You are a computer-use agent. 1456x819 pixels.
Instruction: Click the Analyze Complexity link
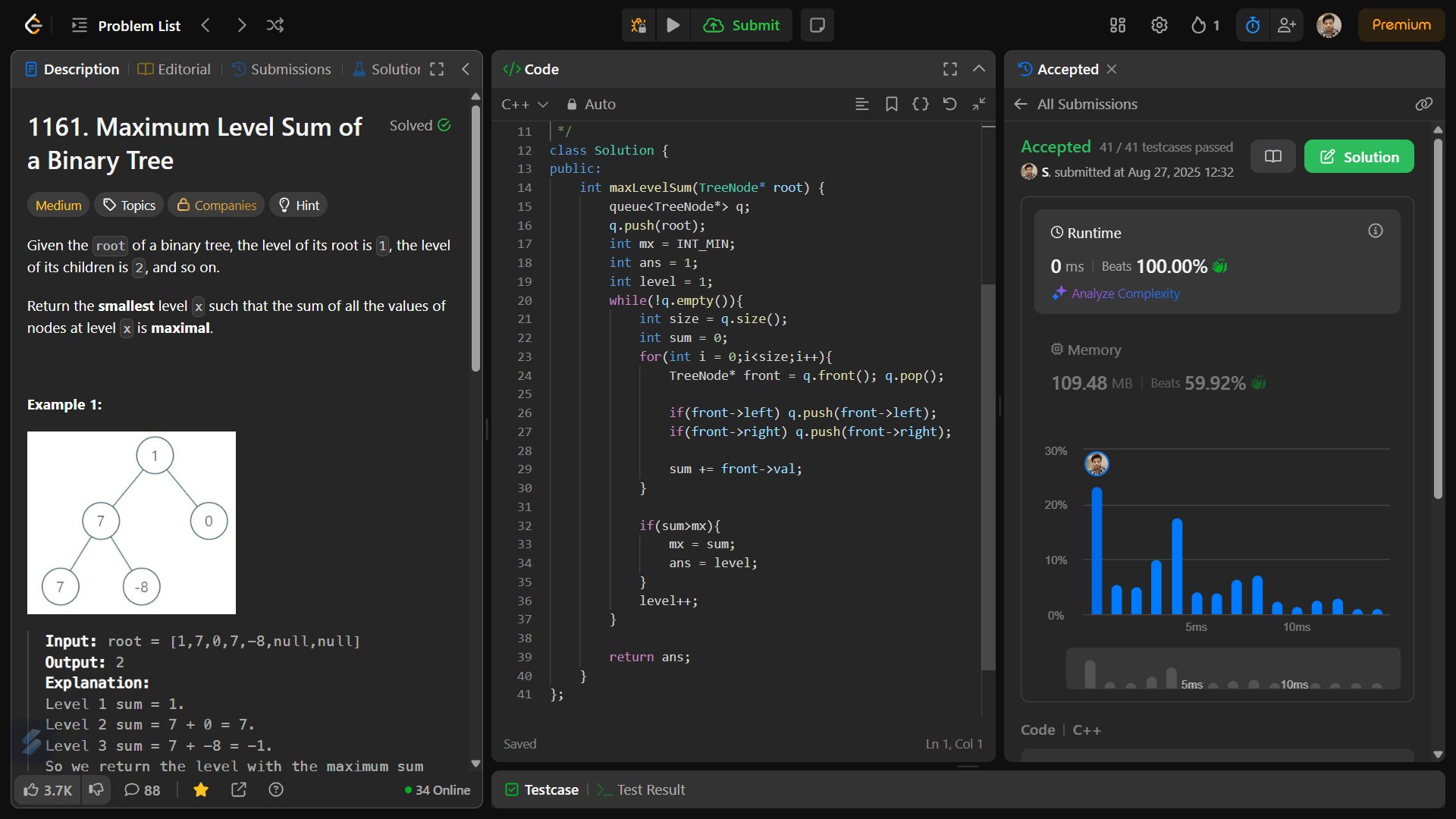click(1125, 293)
